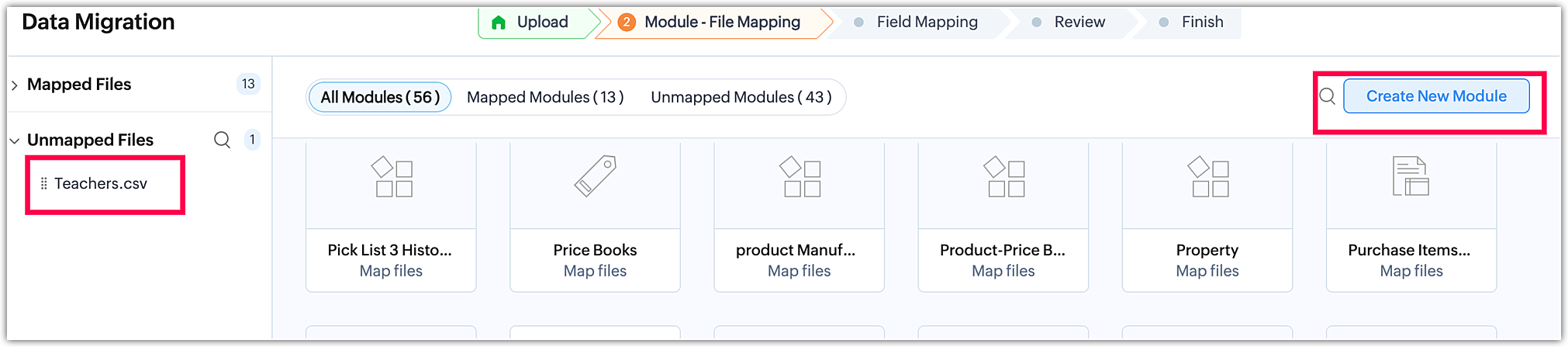Screen dimensions: 1568x347
Task: Click search icon beside Unmapped Files
Action: click(x=222, y=140)
